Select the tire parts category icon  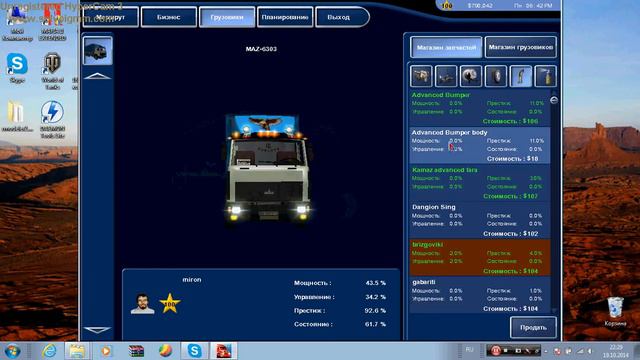pos(496,76)
